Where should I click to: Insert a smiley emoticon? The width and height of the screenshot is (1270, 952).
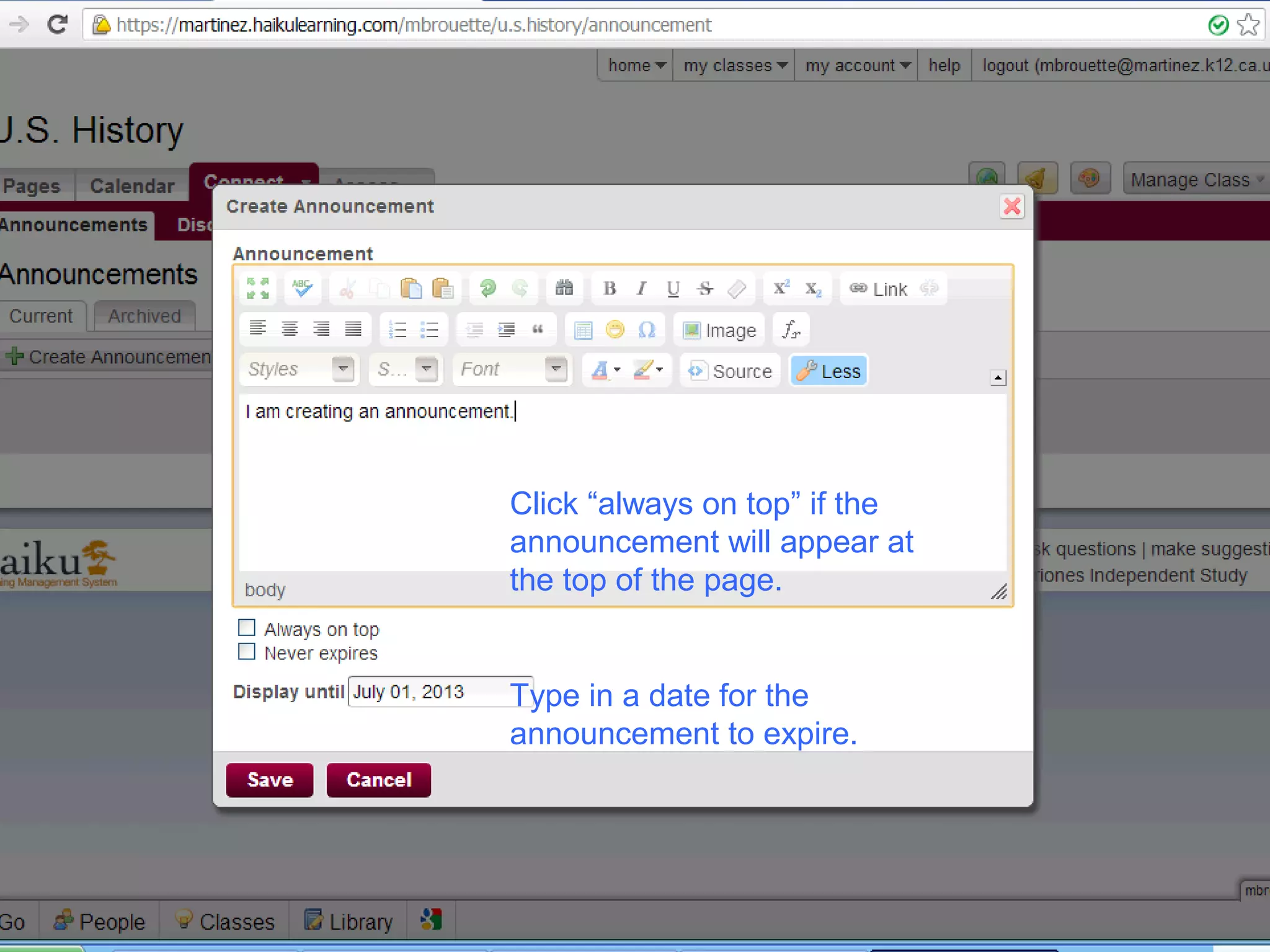point(615,329)
